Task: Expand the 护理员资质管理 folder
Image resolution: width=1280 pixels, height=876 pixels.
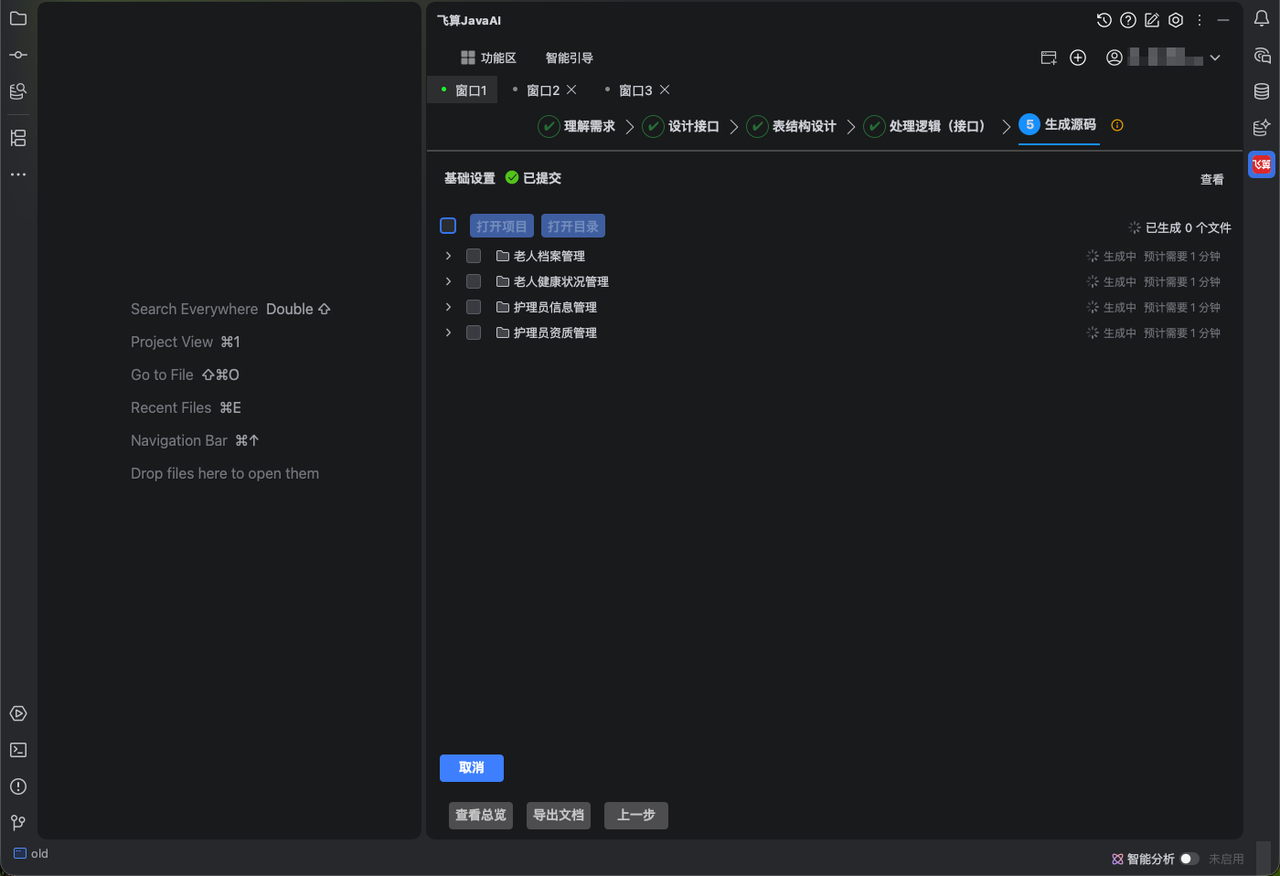Action: (448, 333)
